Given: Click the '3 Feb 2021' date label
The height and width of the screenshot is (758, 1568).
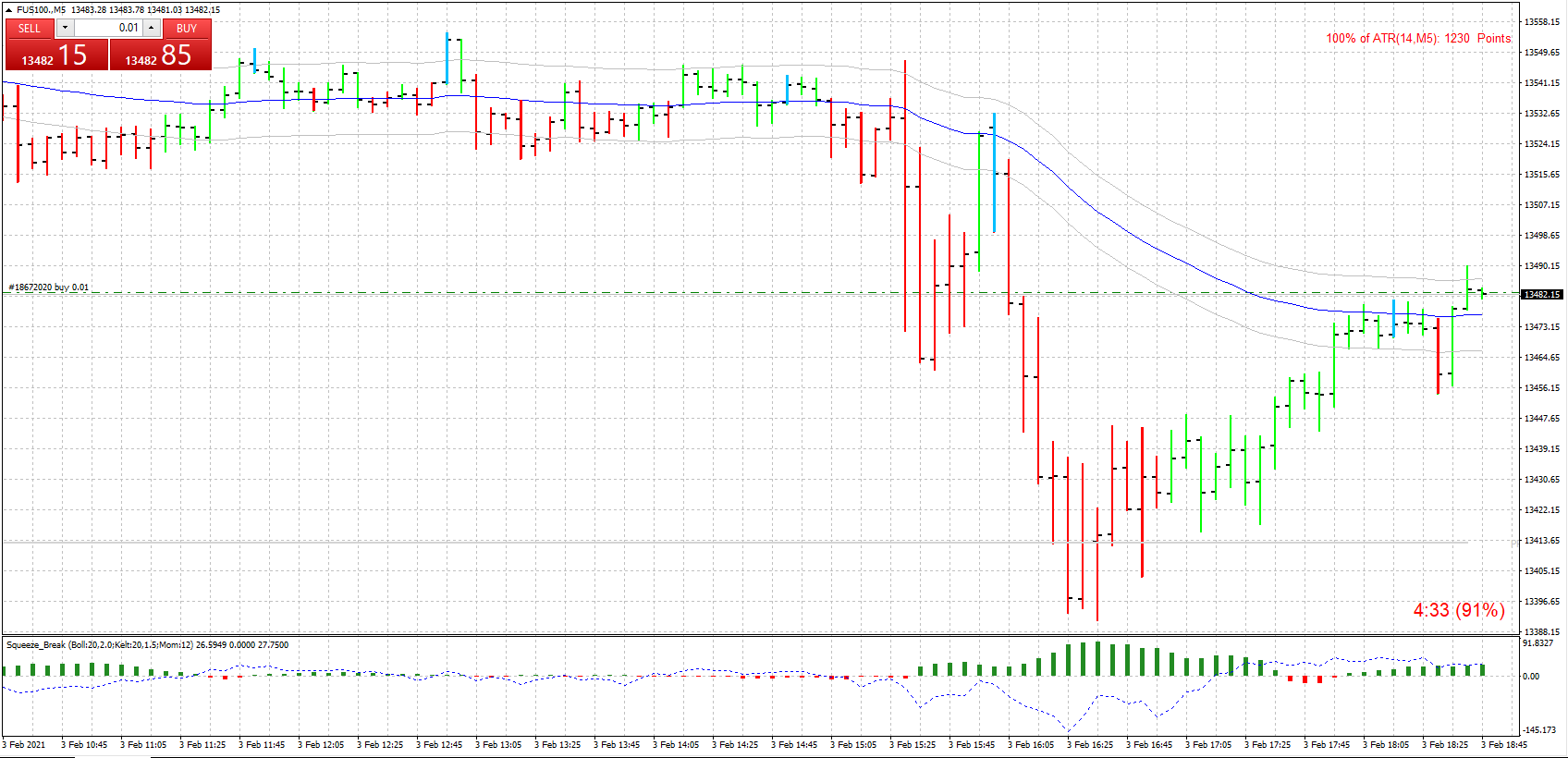Looking at the screenshot, I should tap(24, 744).
